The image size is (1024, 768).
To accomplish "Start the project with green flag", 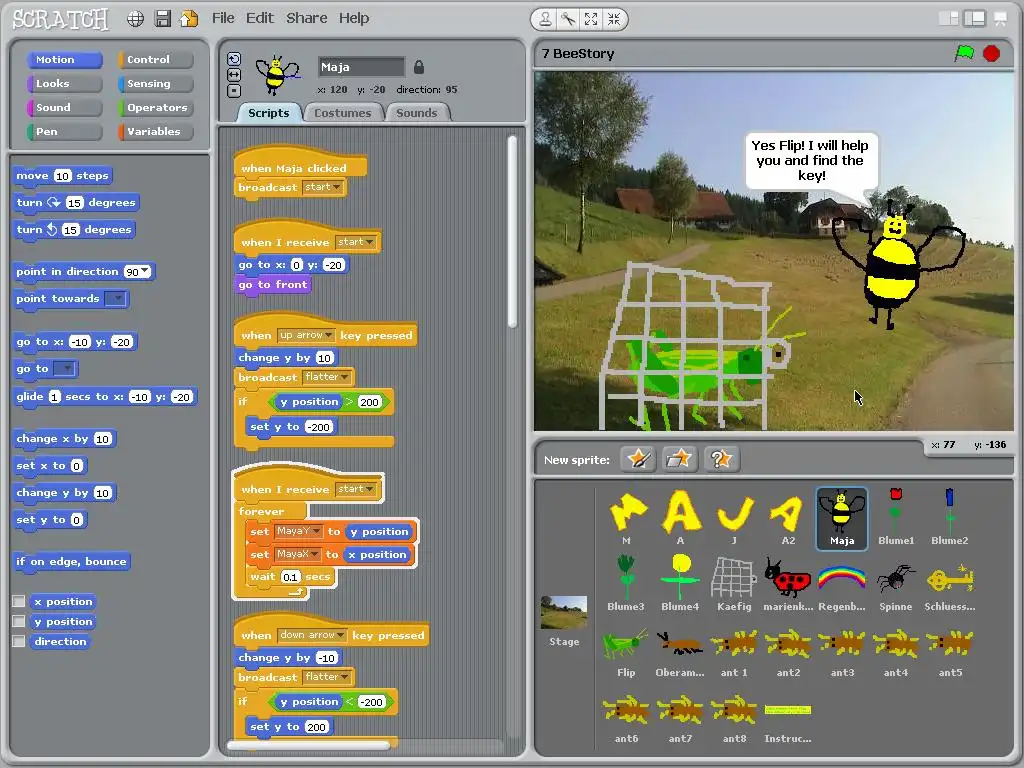I will click(x=964, y=53).
